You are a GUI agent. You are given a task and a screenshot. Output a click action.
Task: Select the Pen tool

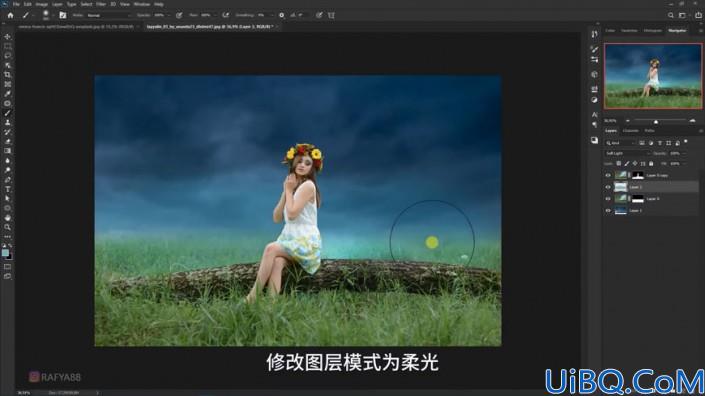click(8, 179)
